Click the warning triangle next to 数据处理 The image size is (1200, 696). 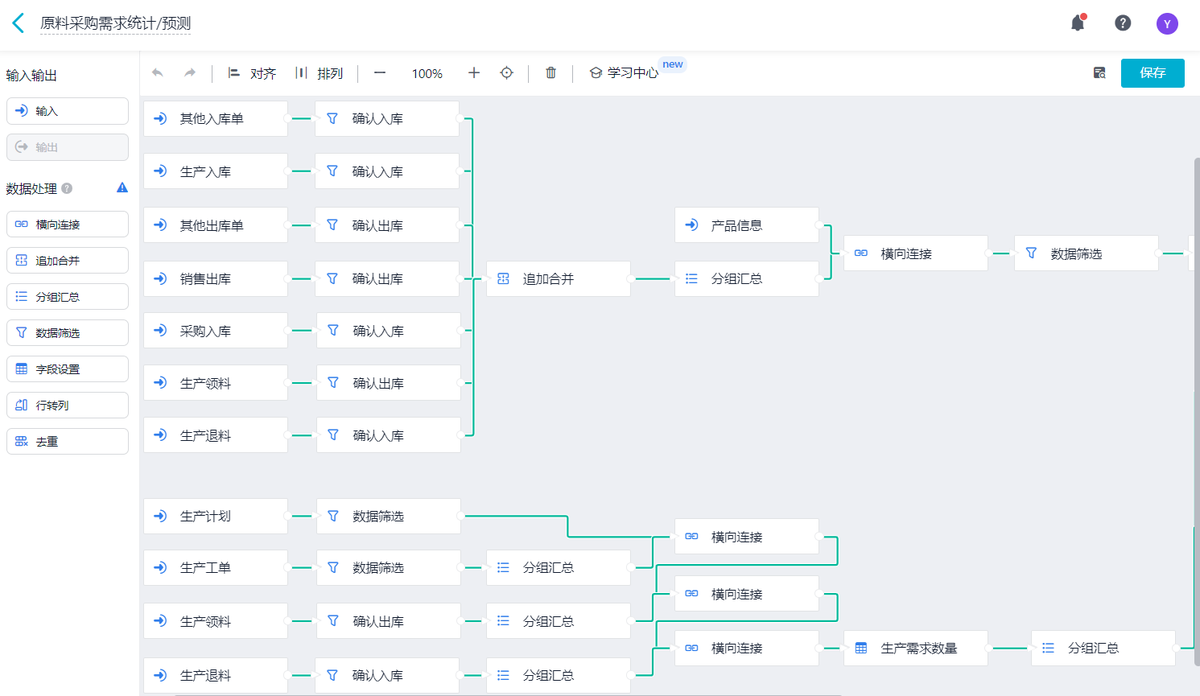[x=121, y=187]
